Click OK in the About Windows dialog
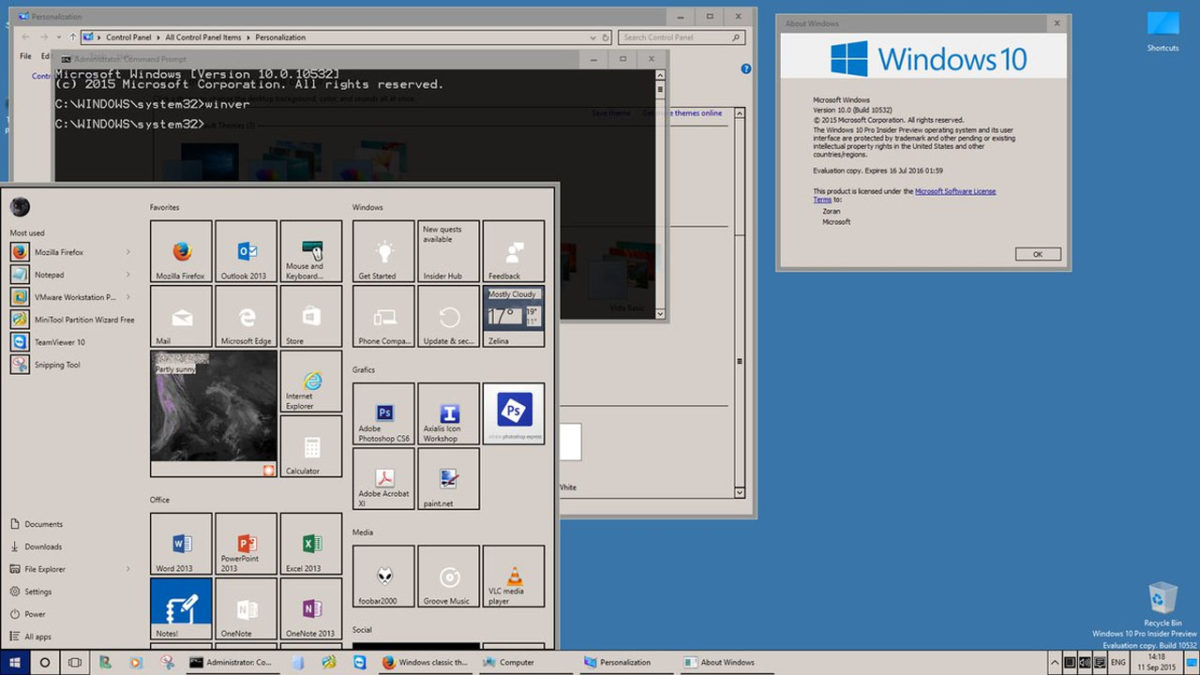Viewport: 1200px width, 675px height. point(1036,253)
